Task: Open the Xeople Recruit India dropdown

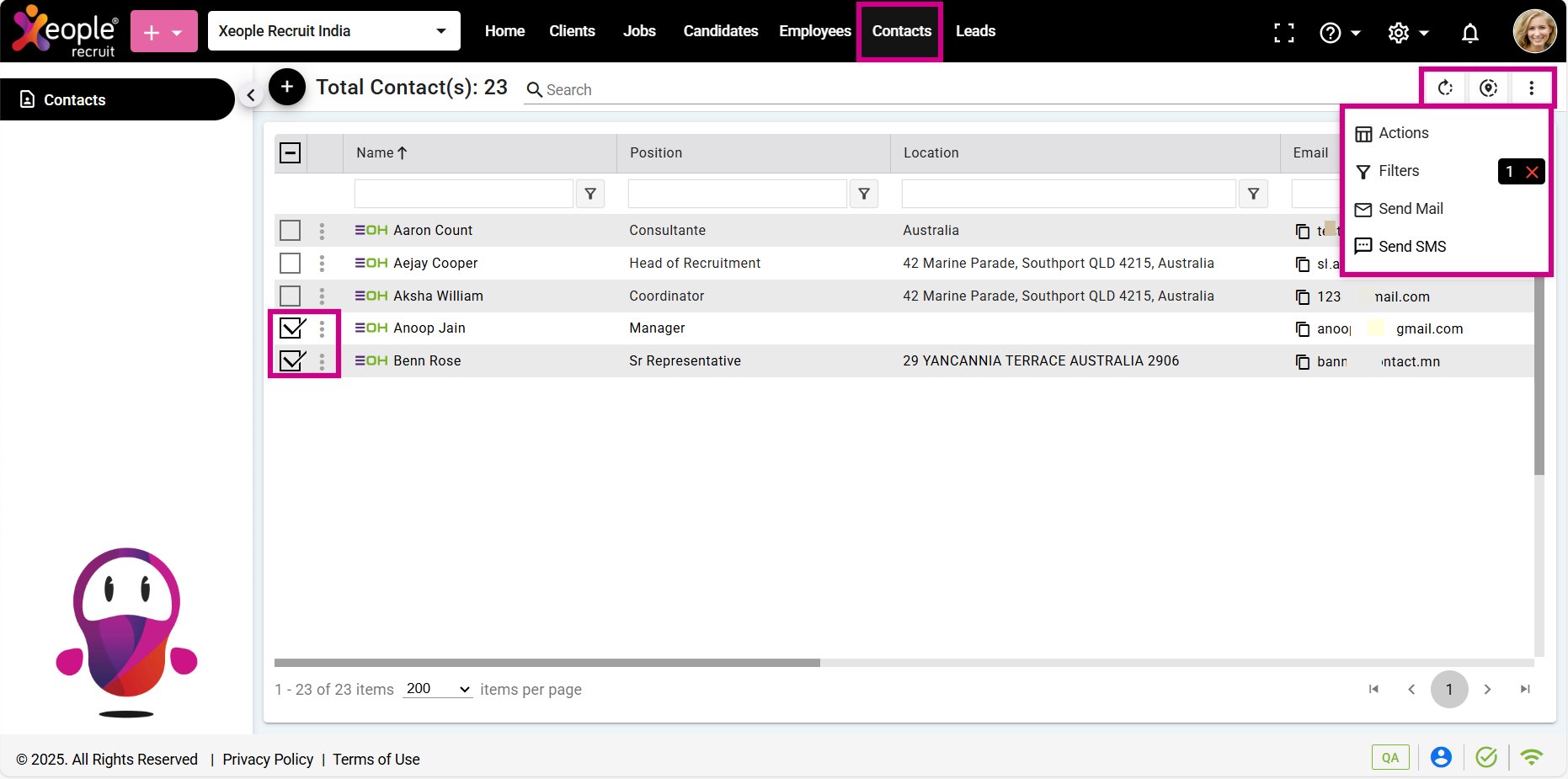Action: tap(333, 31)
